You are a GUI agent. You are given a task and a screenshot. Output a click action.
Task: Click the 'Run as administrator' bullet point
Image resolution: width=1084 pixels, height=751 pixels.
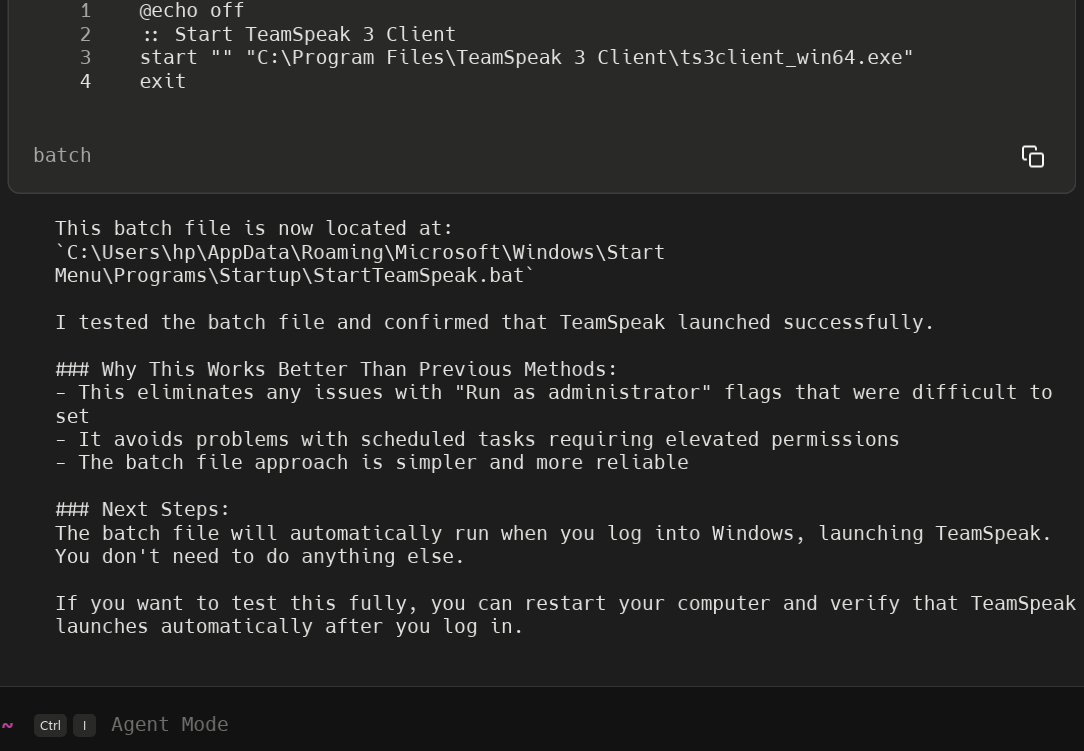pyautogui.click(x=553, y=404)
